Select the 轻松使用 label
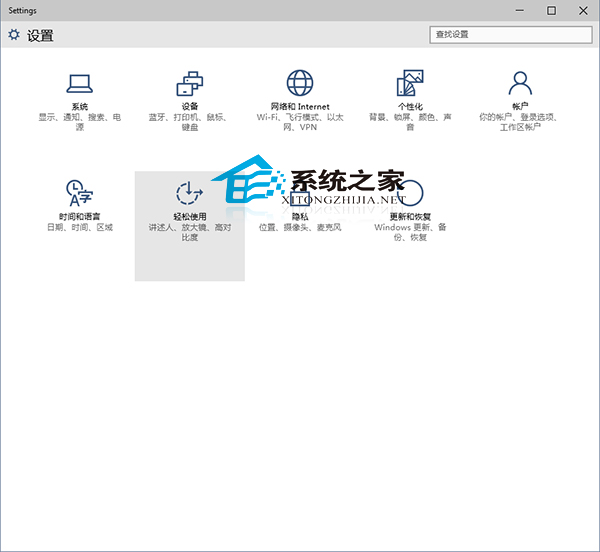The width and height of the screenshot is (600, 552). [x=190, y=217]
